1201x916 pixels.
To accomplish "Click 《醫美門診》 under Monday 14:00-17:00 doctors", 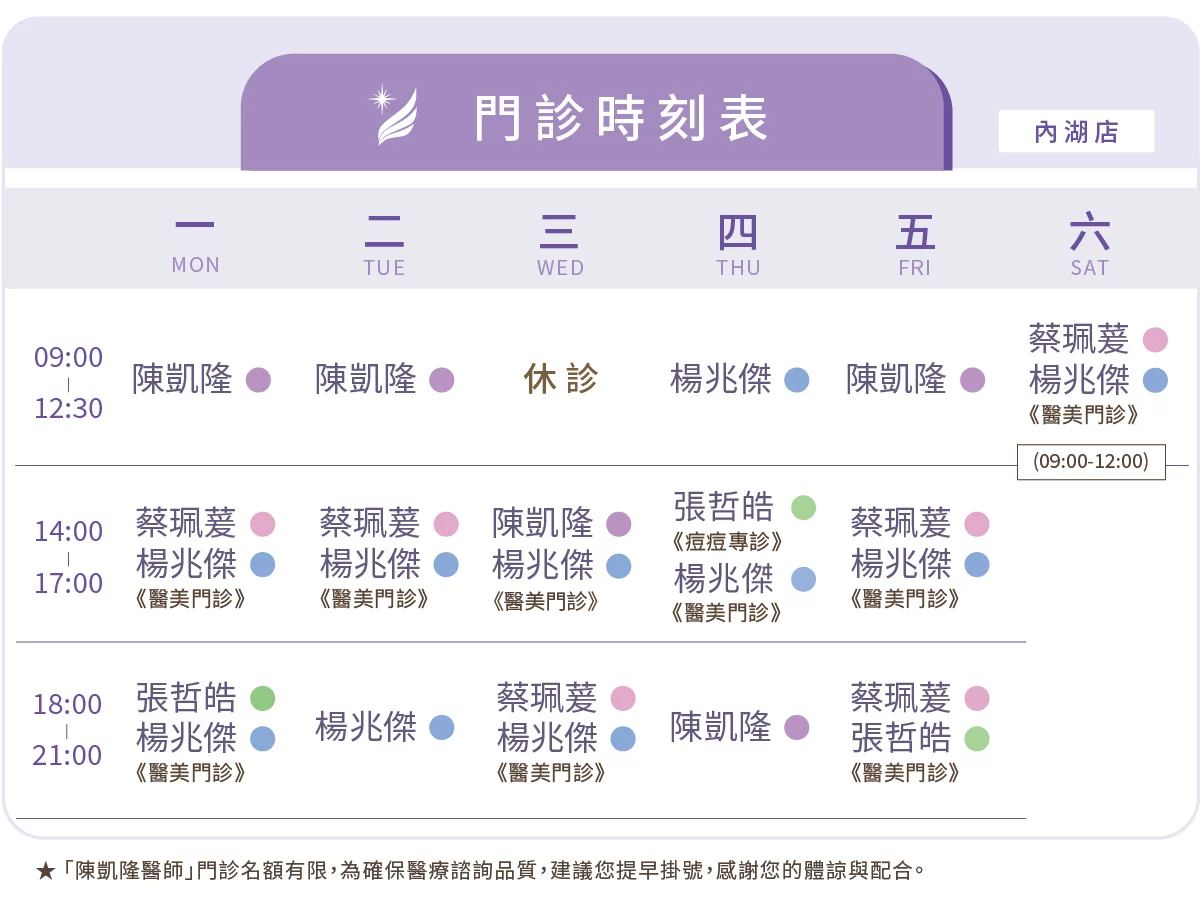I will (190, 599).
